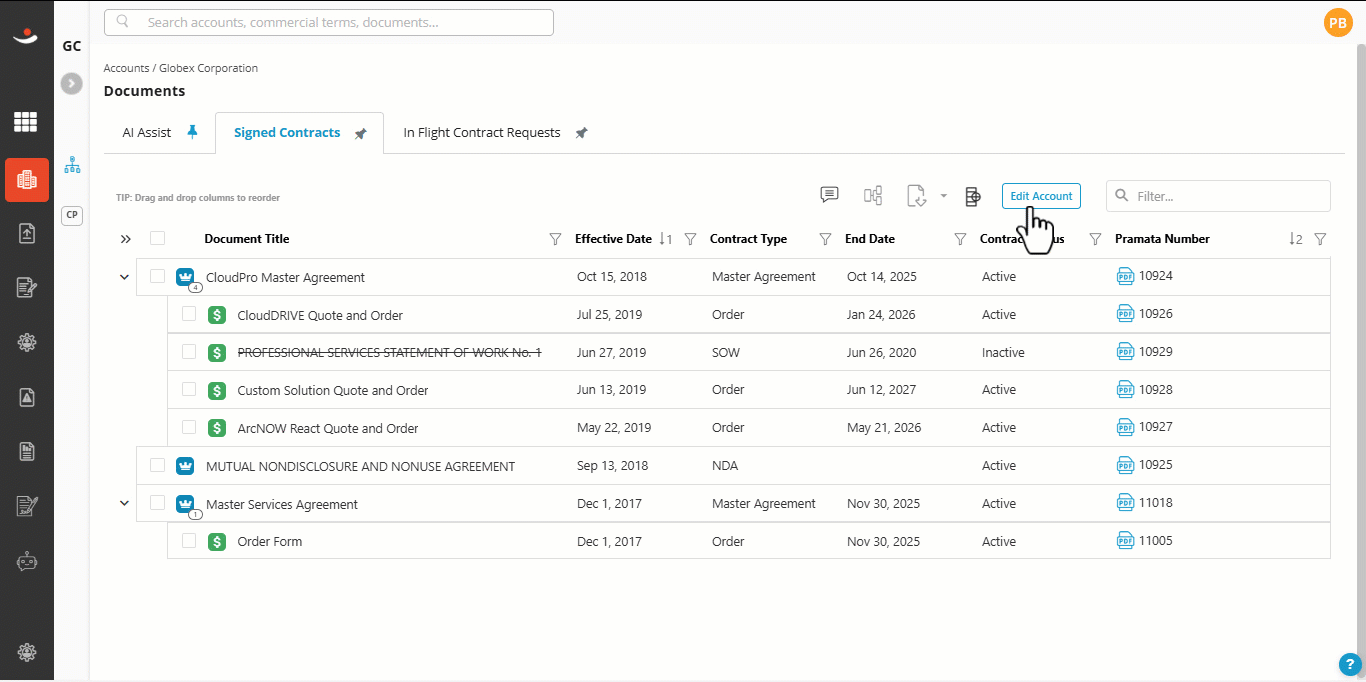Click the Contract Type column header
This screenshot has width=1366, height=682.
click(748, 239)
